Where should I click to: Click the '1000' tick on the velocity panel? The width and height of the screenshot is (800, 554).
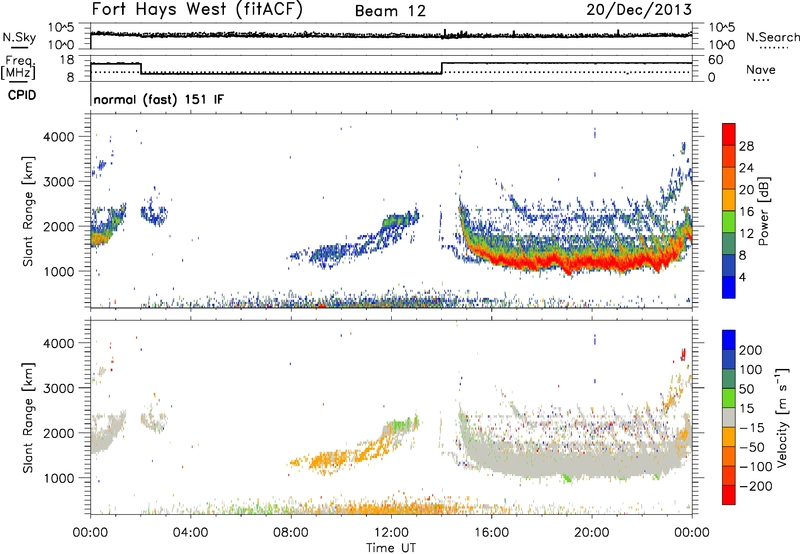pos(59,478)
